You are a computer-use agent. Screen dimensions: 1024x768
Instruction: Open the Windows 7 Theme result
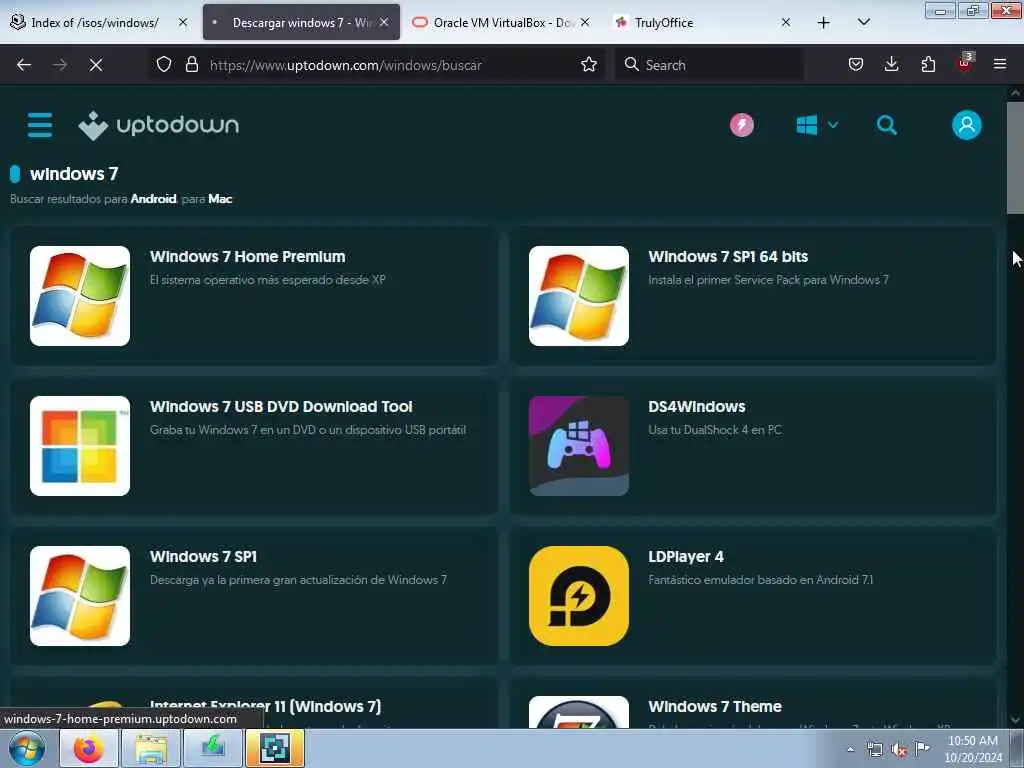[714, 707]
